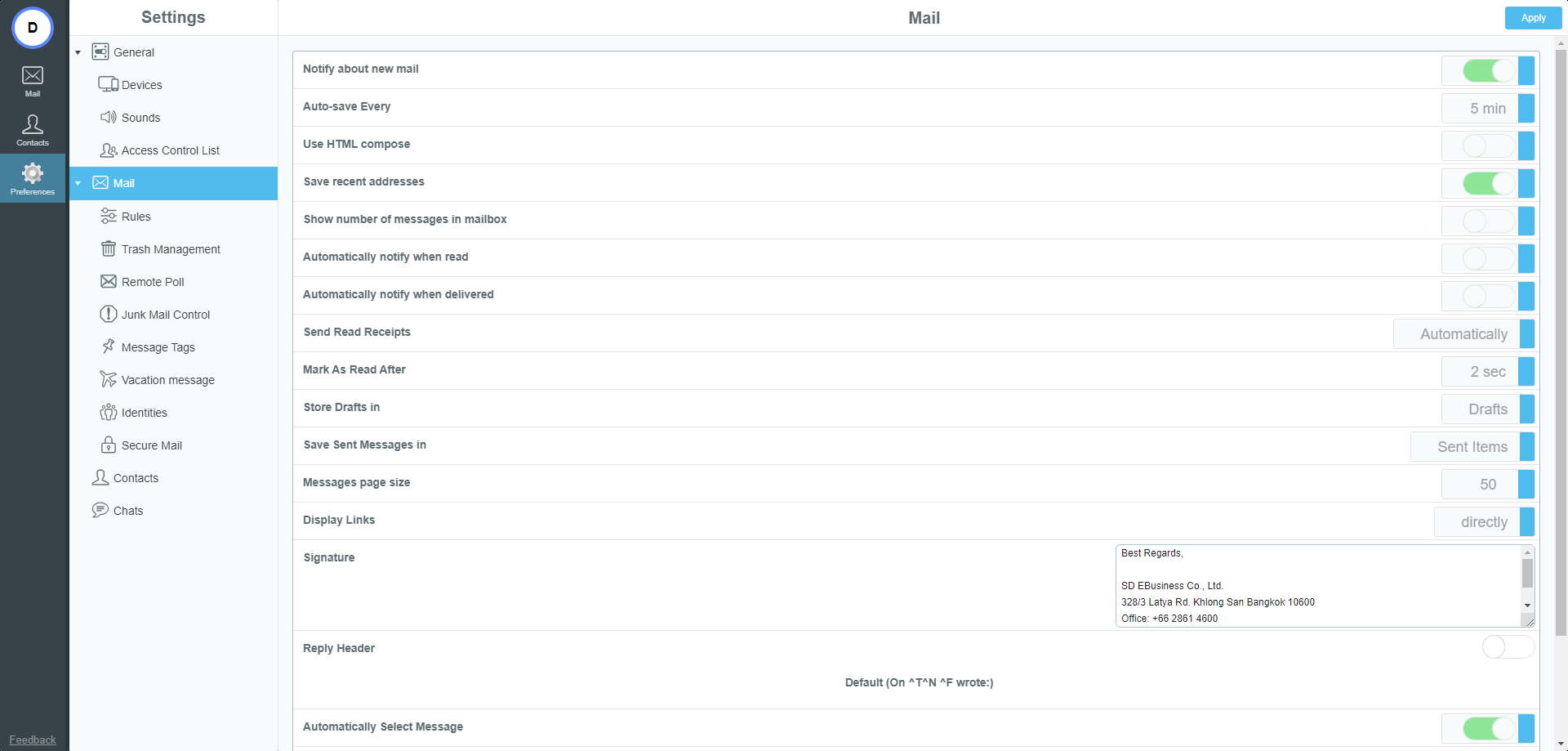Image resolution: width=1568 pixels, height=751 pixels.
Task: Open the Secure Mail padlock icon
Action: point(108,445)
